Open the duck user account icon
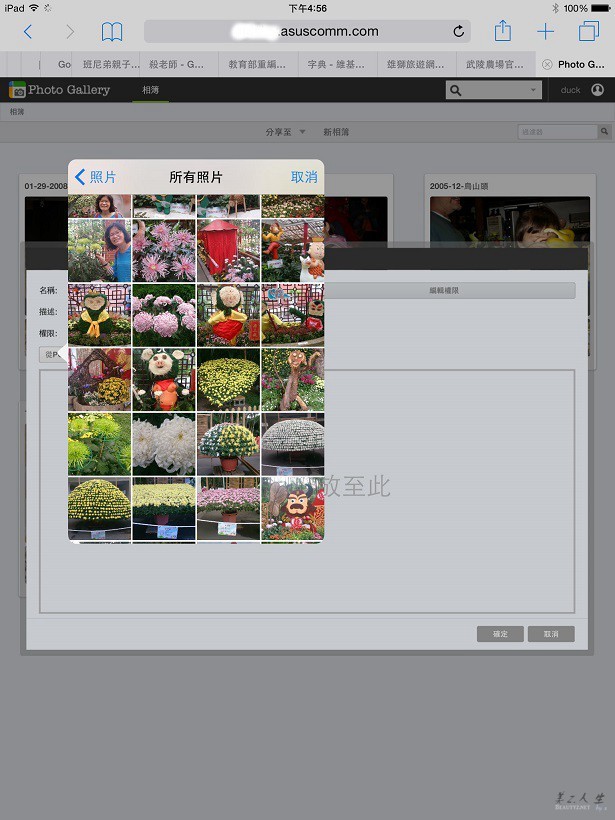 click(x=597, y=90)
